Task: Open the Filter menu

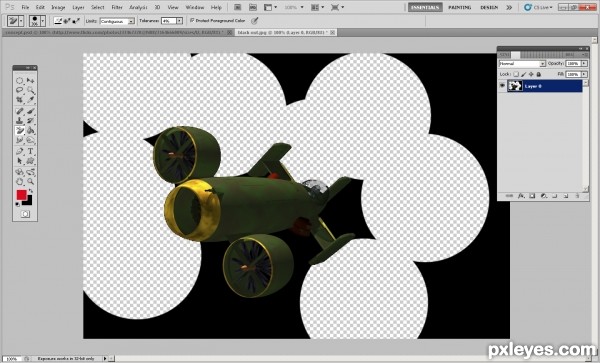Action: click(117, 7)
